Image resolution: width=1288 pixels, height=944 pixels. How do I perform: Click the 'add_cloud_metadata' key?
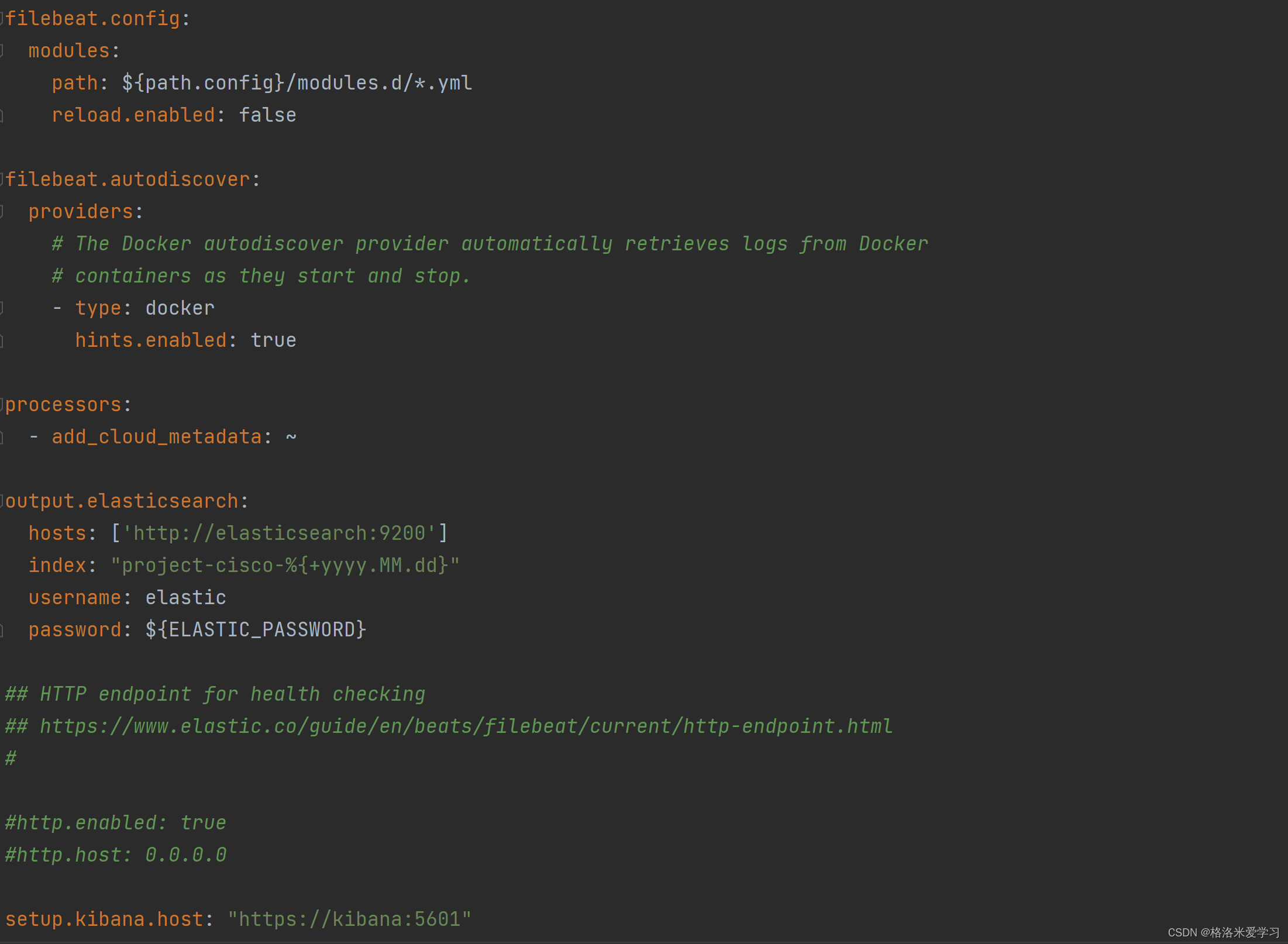click(157, 437)
